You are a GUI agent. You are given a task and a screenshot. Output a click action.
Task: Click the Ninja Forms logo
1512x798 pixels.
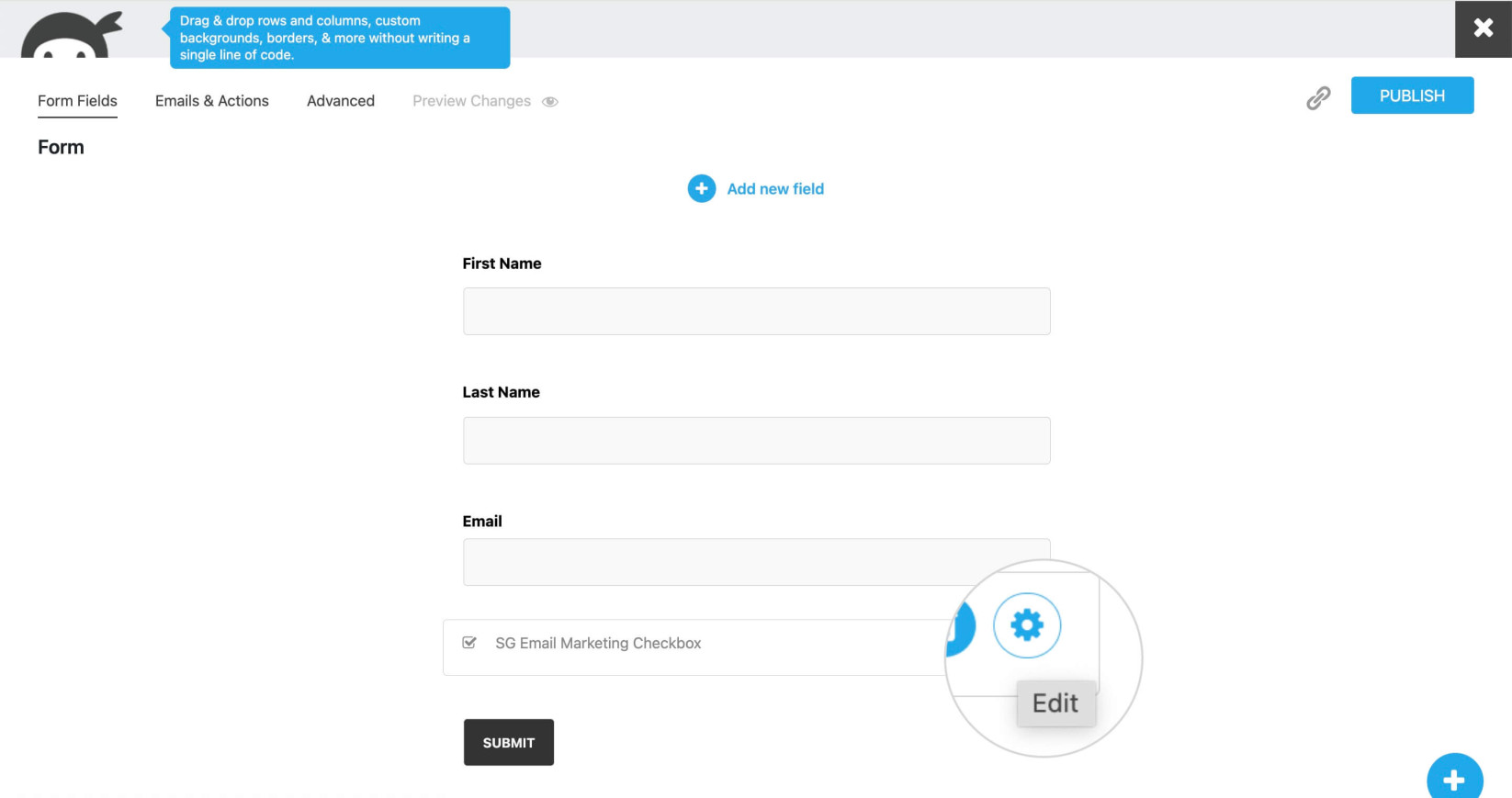click(72, 35)
